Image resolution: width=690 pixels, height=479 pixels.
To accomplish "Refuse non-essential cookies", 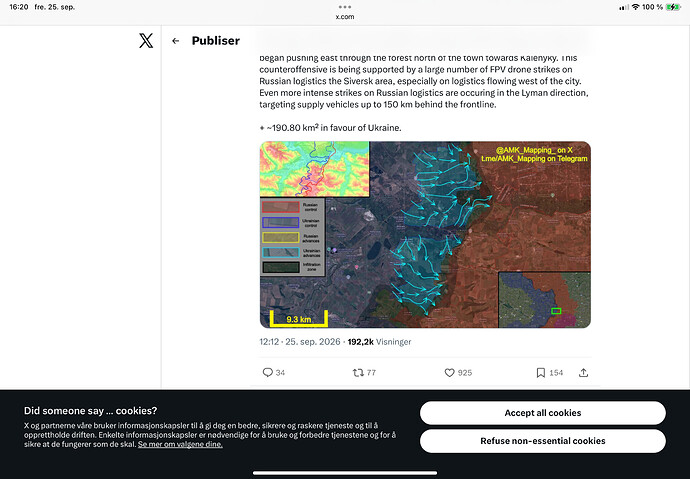I will 543,441.
